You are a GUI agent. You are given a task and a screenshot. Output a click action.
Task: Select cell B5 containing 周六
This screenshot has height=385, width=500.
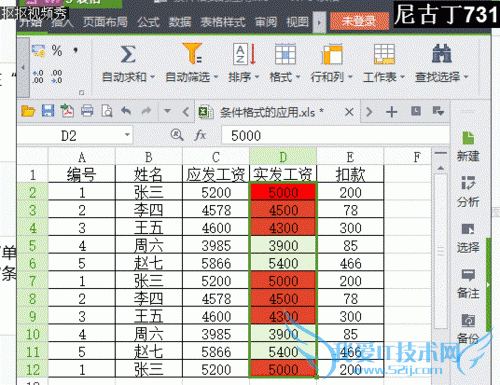point(149,246)
